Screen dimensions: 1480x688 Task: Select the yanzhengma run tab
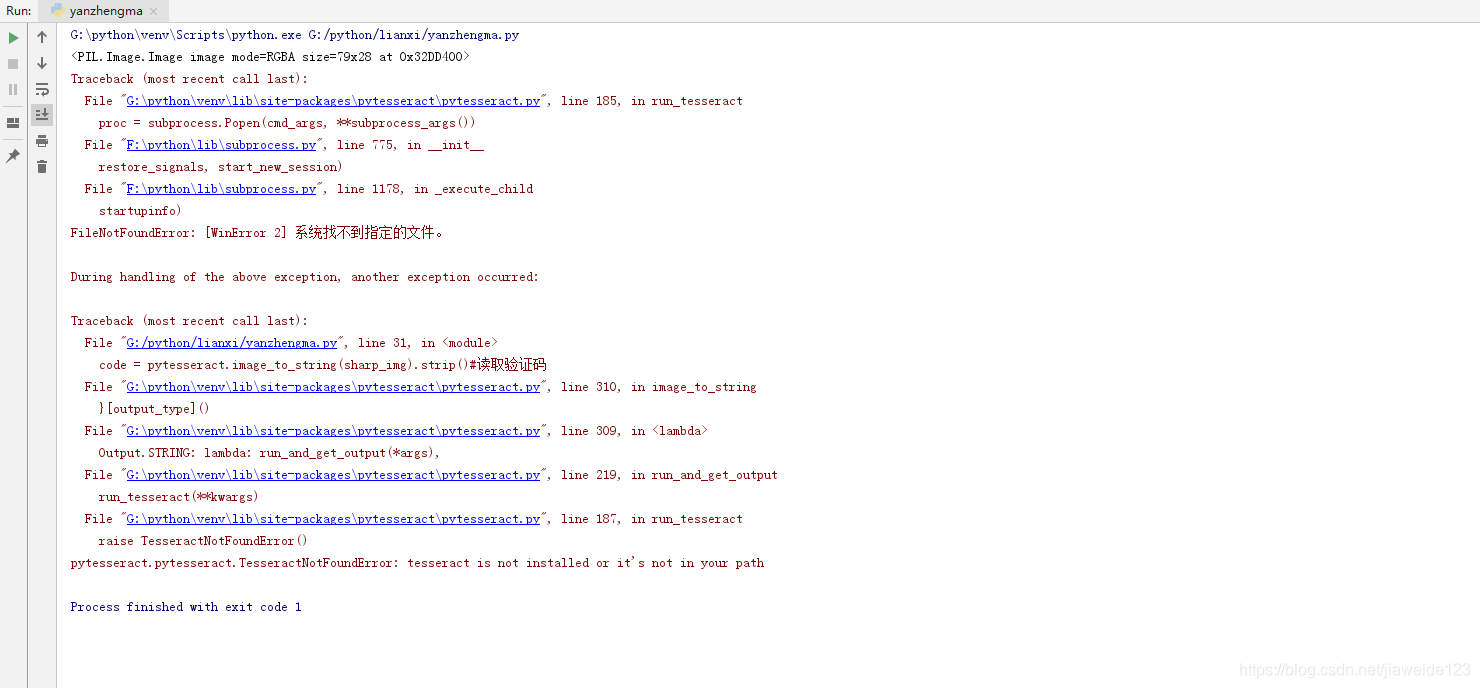click(105, 11)
